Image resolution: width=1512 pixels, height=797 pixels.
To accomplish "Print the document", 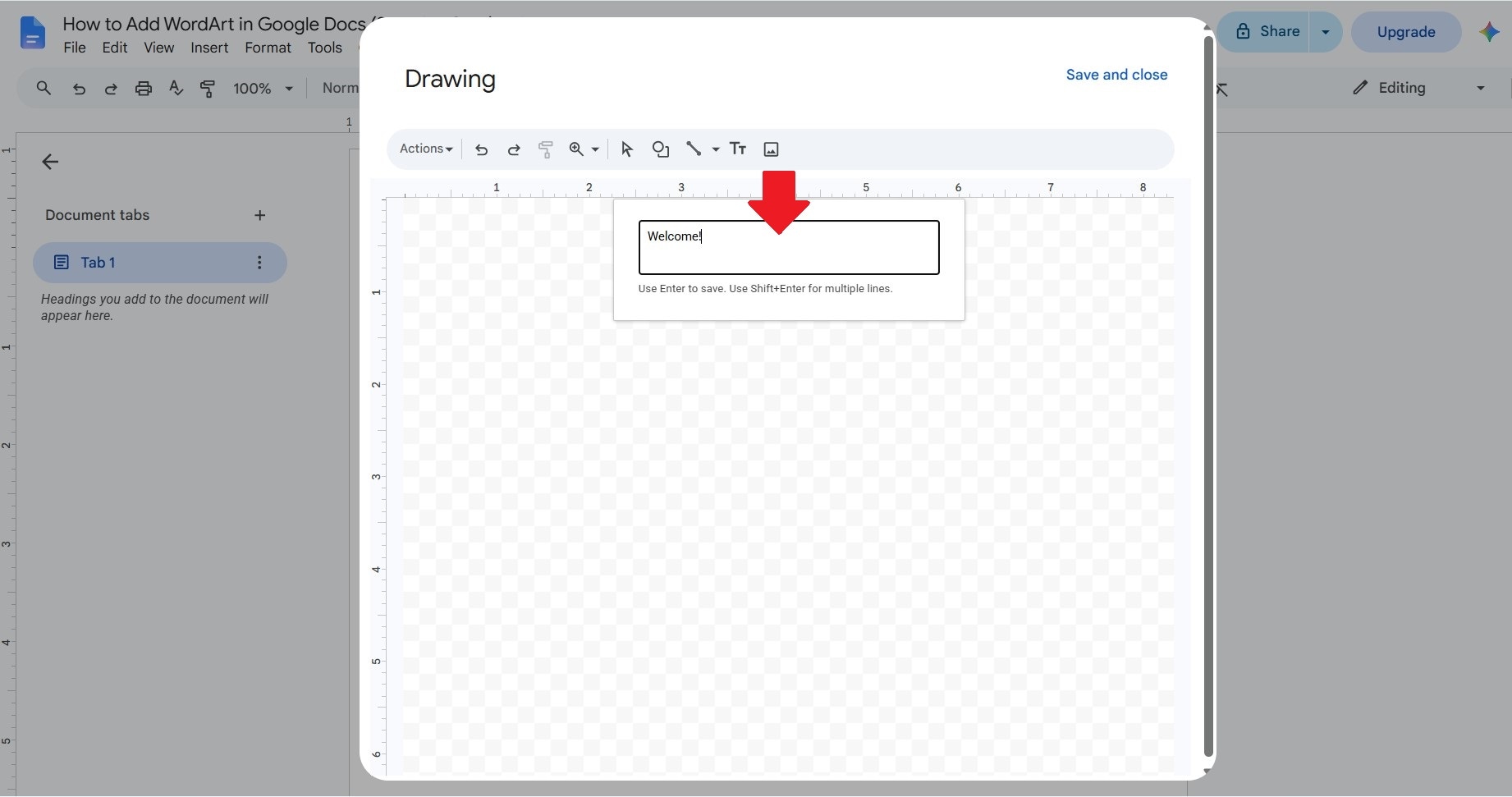I will click(144, 89).
